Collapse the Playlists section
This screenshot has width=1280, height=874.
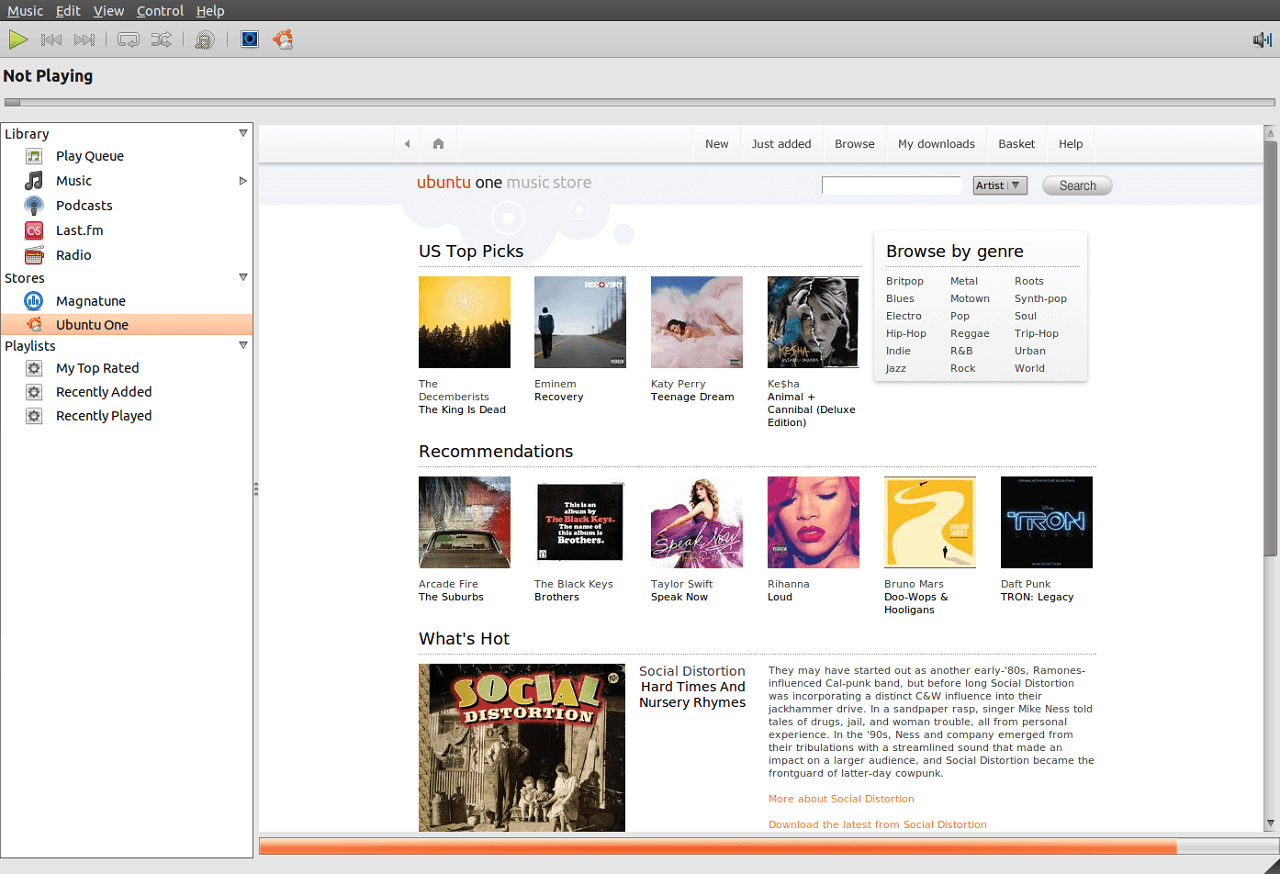click(242, 345)
